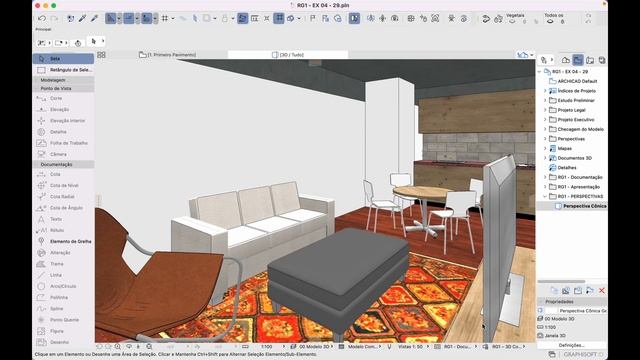
Task: Collapse the Modelagem toolbox section
Action: [63, 80]
